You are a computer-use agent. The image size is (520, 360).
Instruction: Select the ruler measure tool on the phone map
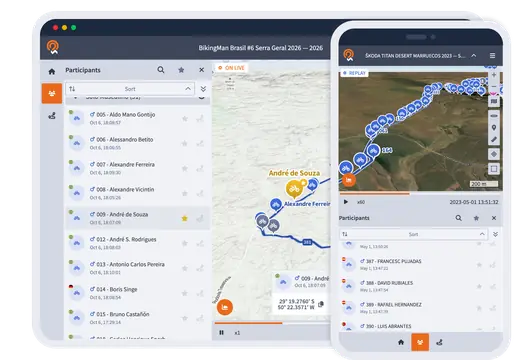pos(494,139)
